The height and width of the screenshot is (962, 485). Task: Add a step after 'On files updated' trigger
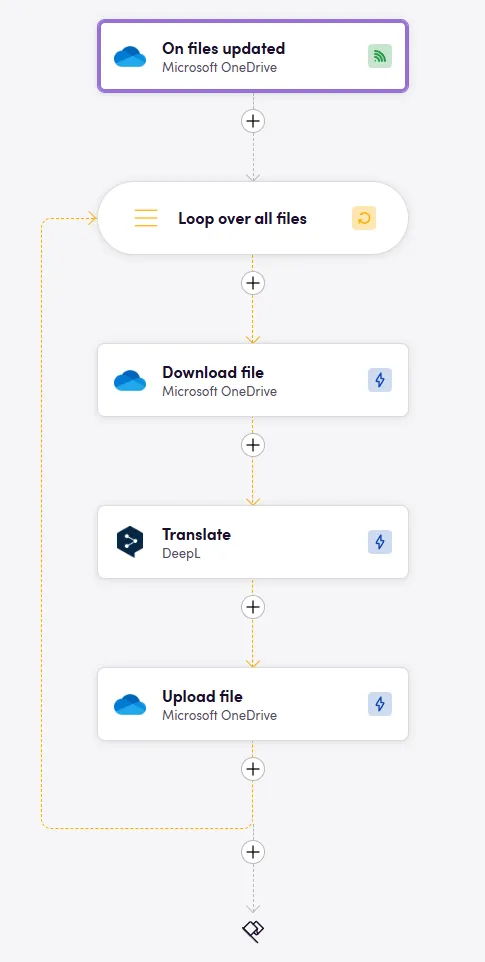253,121
